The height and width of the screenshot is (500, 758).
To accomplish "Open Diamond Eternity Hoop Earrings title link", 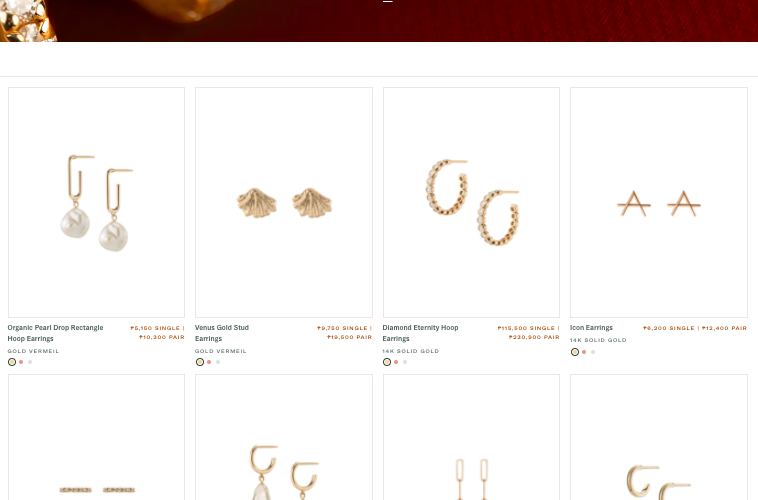I will tap(420, 333).
